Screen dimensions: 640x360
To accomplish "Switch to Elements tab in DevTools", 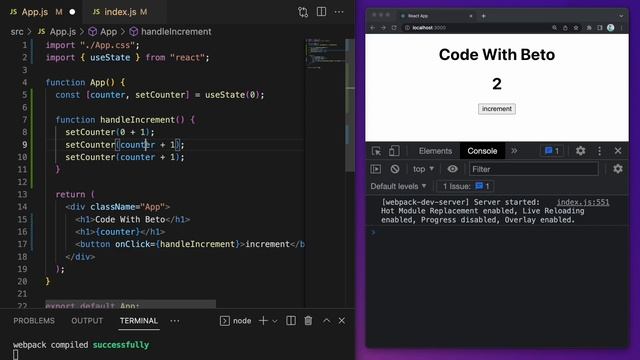I will point(435,151).
